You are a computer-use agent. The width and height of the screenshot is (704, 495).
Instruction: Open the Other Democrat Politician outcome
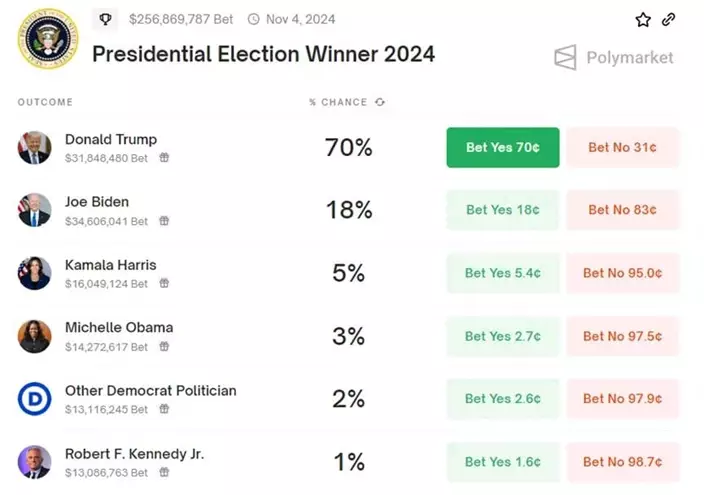pyautogui.click(x=150, y=391)
